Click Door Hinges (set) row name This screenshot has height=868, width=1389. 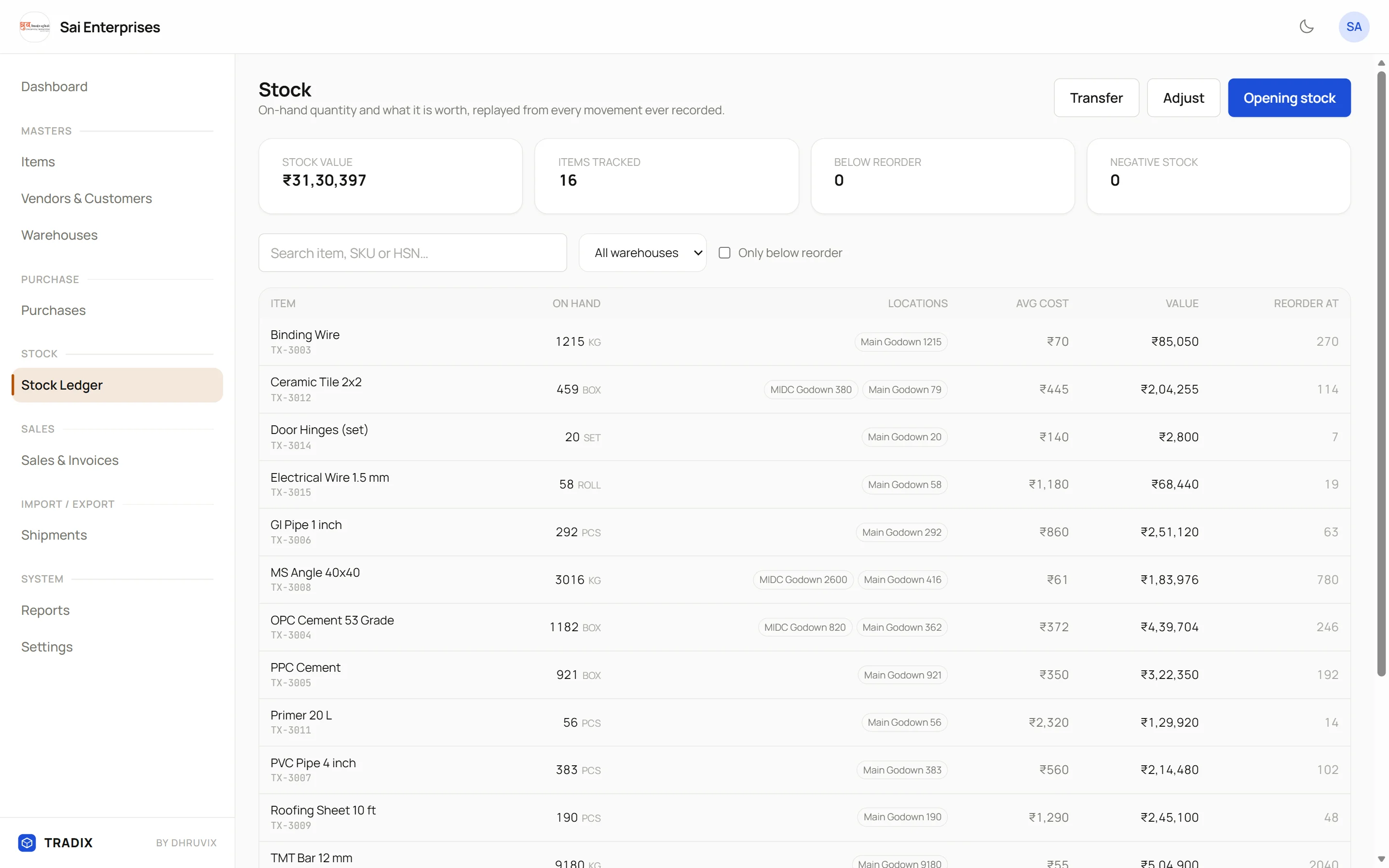pos(319,429)
